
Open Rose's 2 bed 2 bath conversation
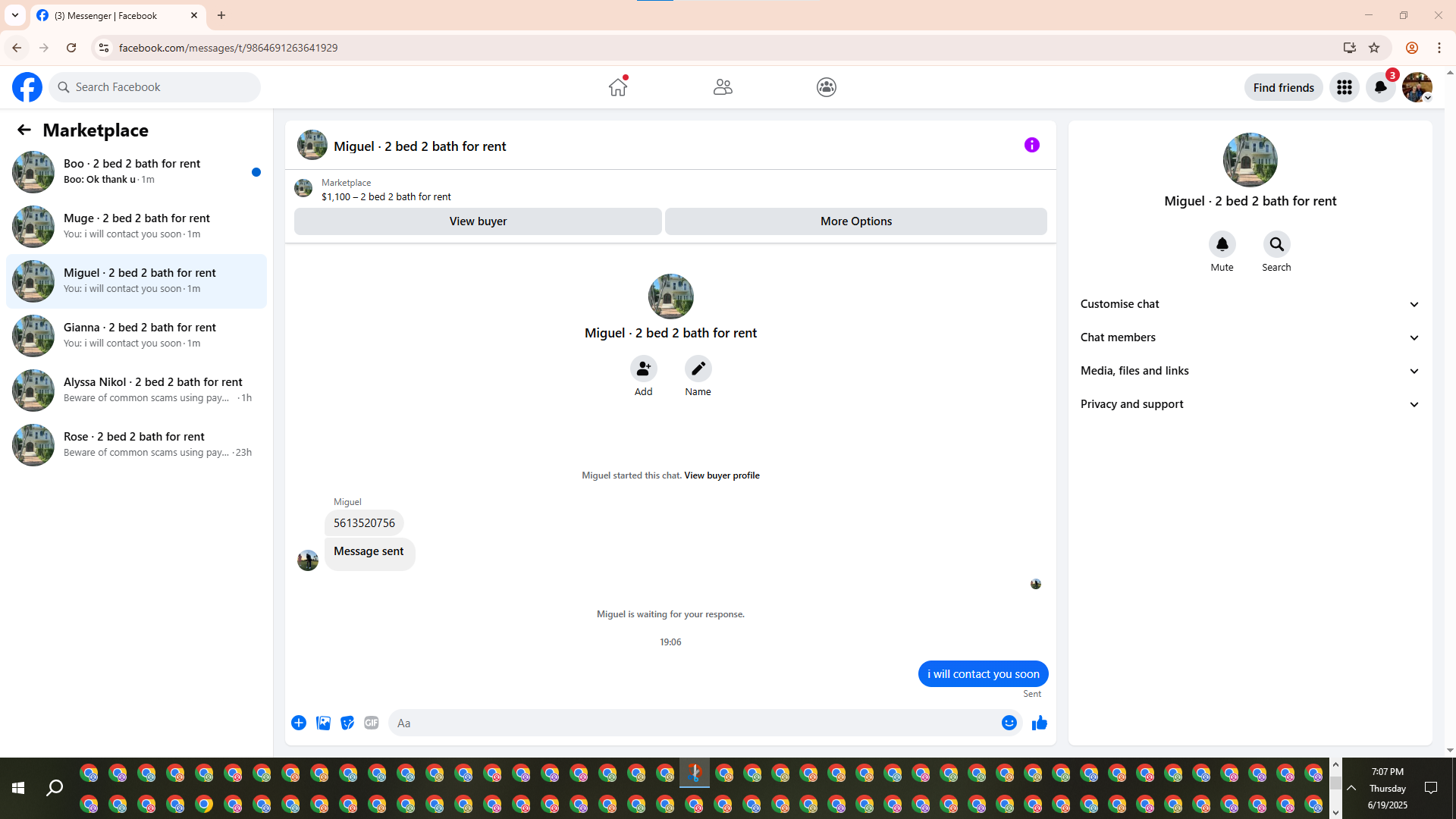(136, 445)
